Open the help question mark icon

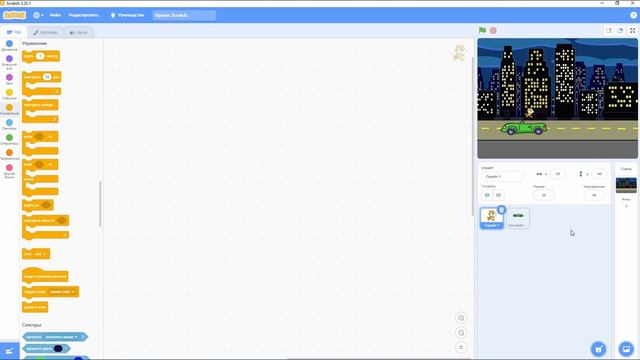pyautogui.click(x=633, y=15)
